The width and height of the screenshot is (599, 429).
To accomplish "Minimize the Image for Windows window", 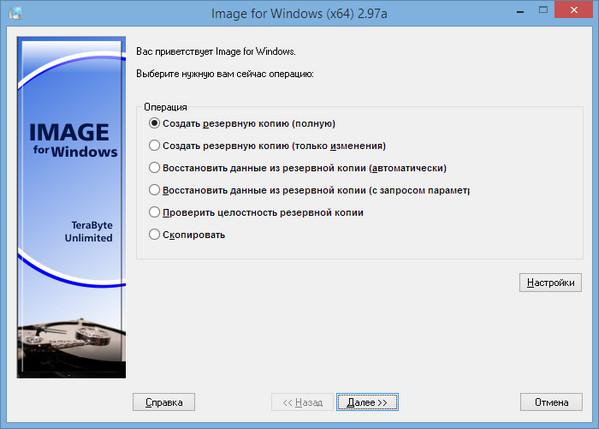I will click(520, 11).
